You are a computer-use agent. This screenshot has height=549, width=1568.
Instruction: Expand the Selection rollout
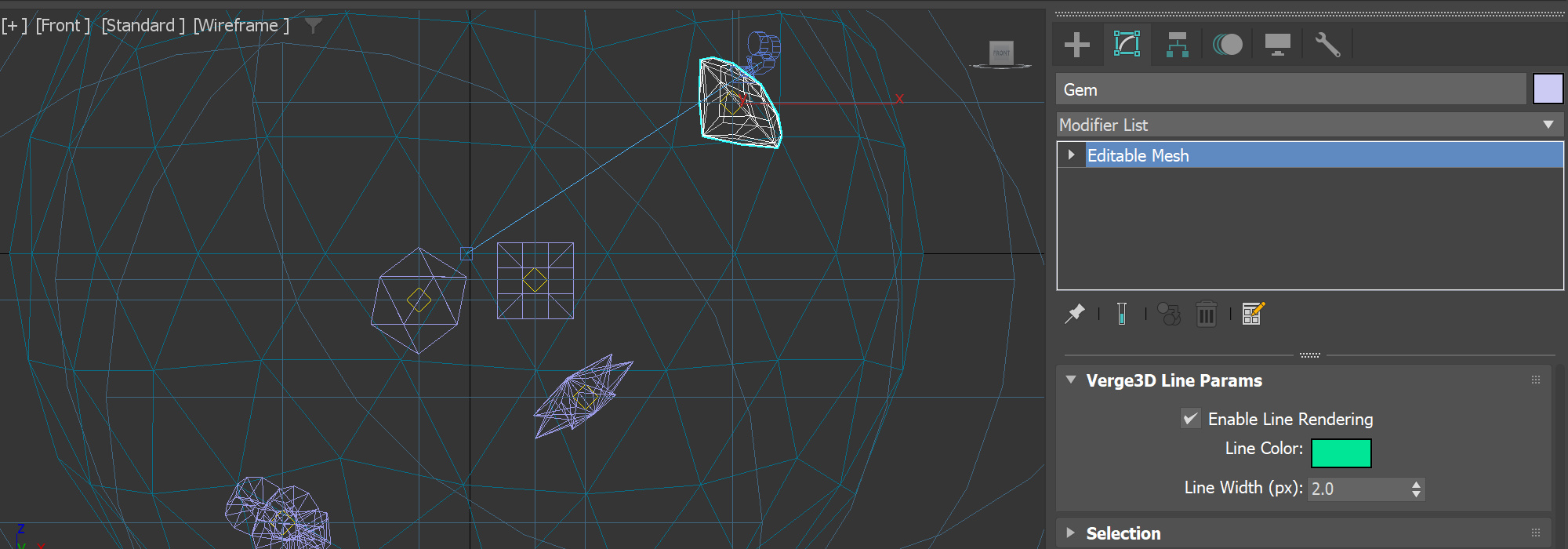(x=1071, y=533)
